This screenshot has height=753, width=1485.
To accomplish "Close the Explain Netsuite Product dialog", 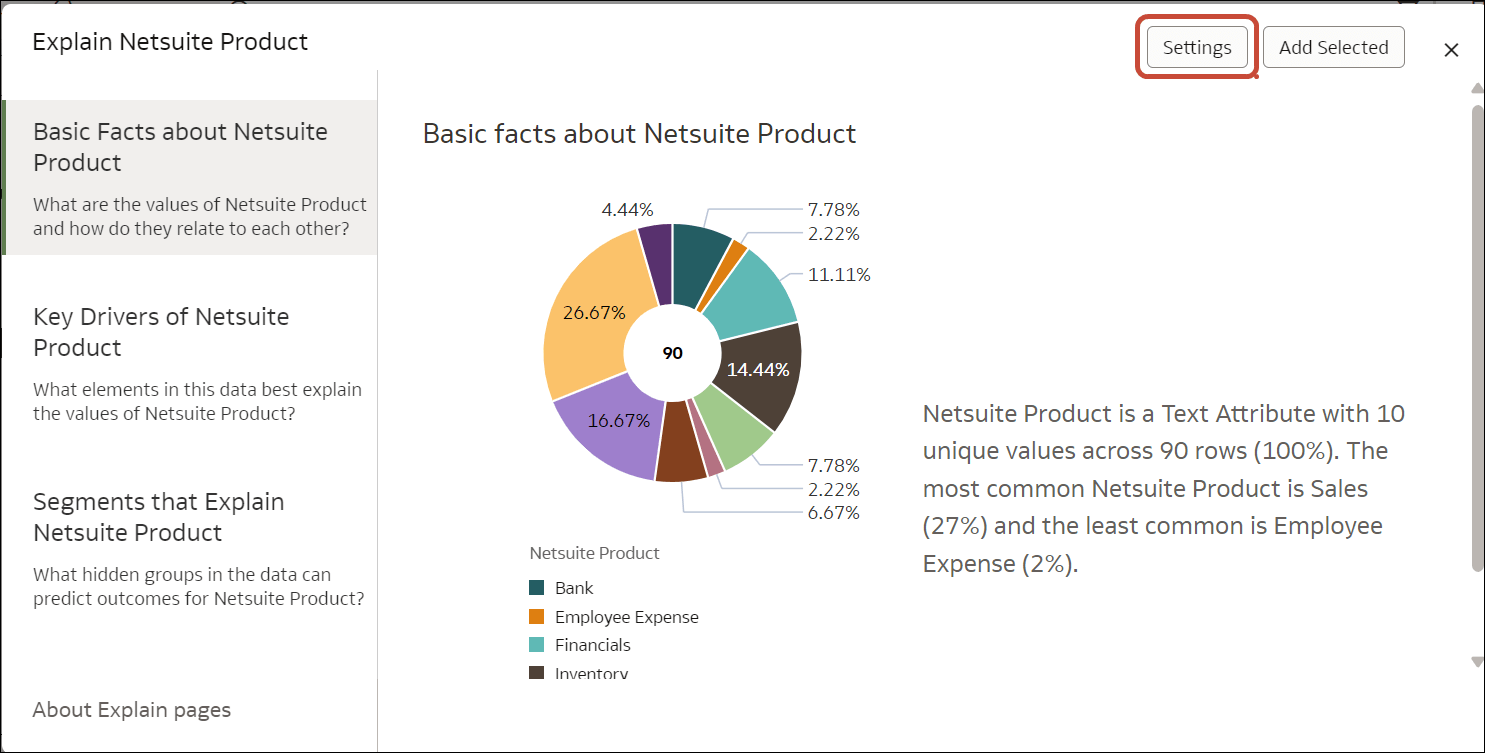I will point(1451,50).
